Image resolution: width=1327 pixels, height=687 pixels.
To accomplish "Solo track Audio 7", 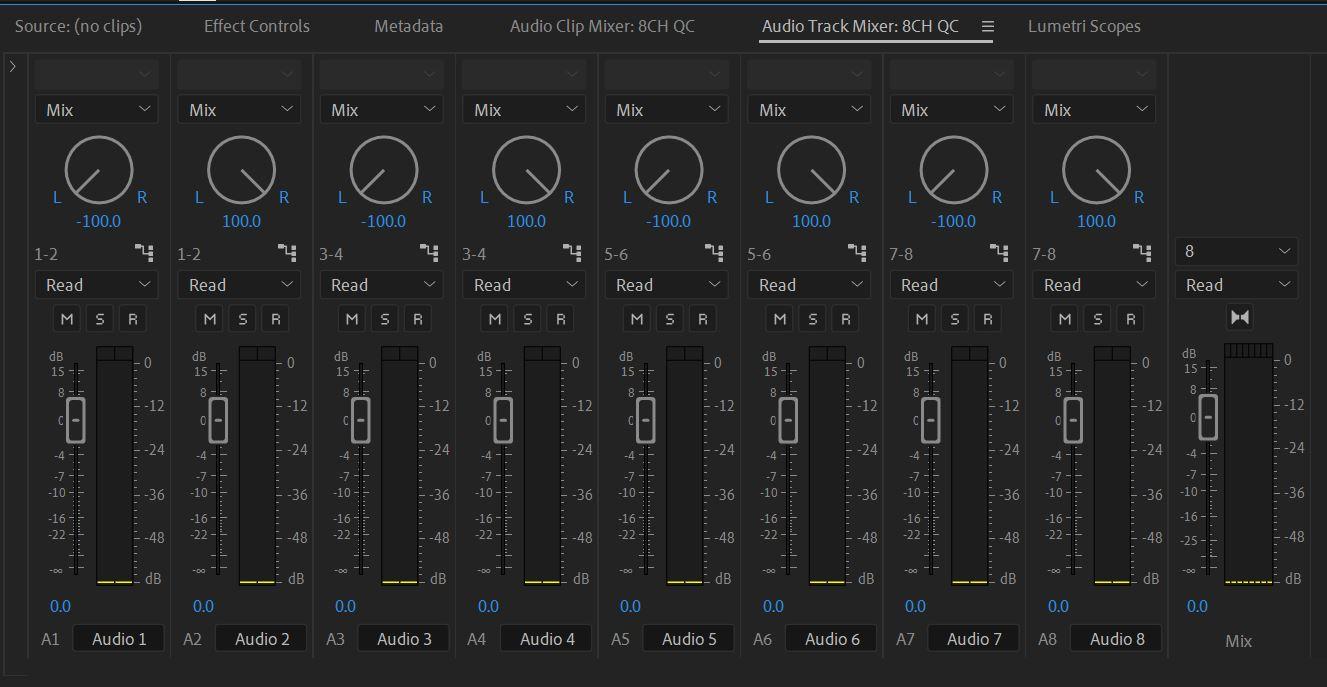I will tap(955, 319).
